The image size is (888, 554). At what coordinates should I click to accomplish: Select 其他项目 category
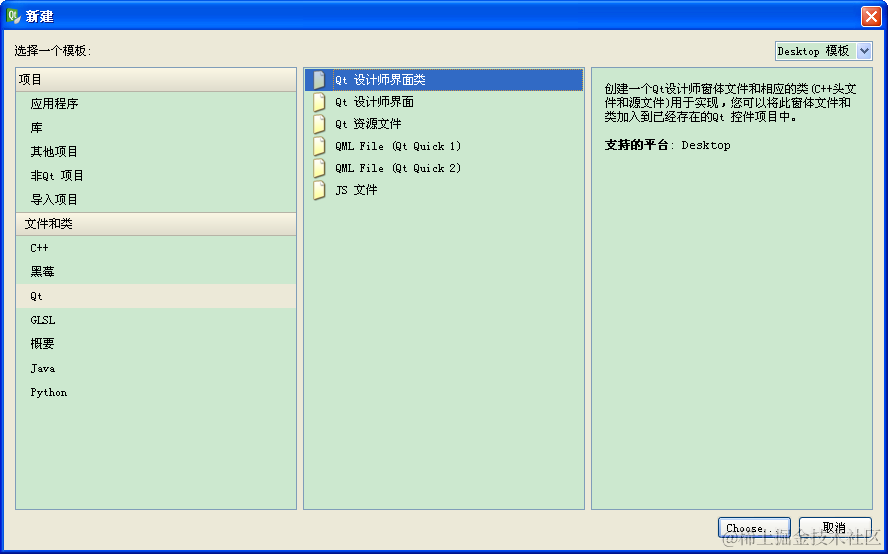pyautogui.click(x=156, y=151)
